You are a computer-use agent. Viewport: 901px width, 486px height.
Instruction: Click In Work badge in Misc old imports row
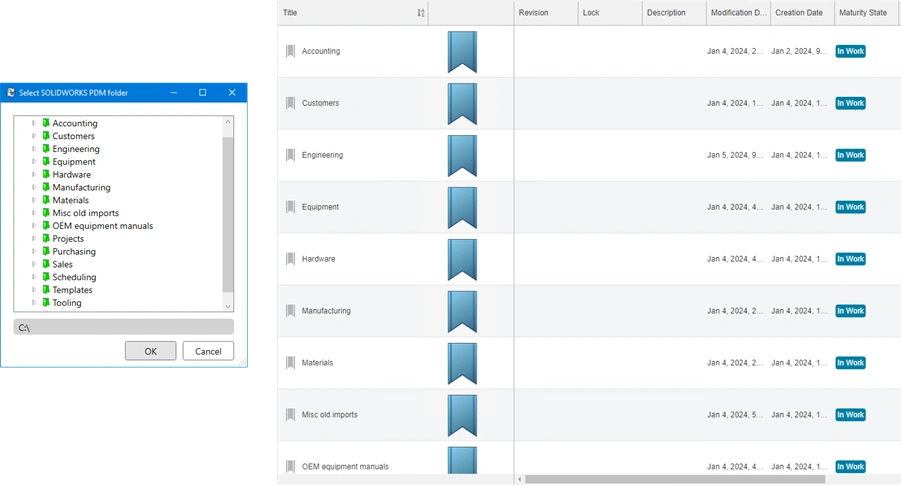[850, 415]
